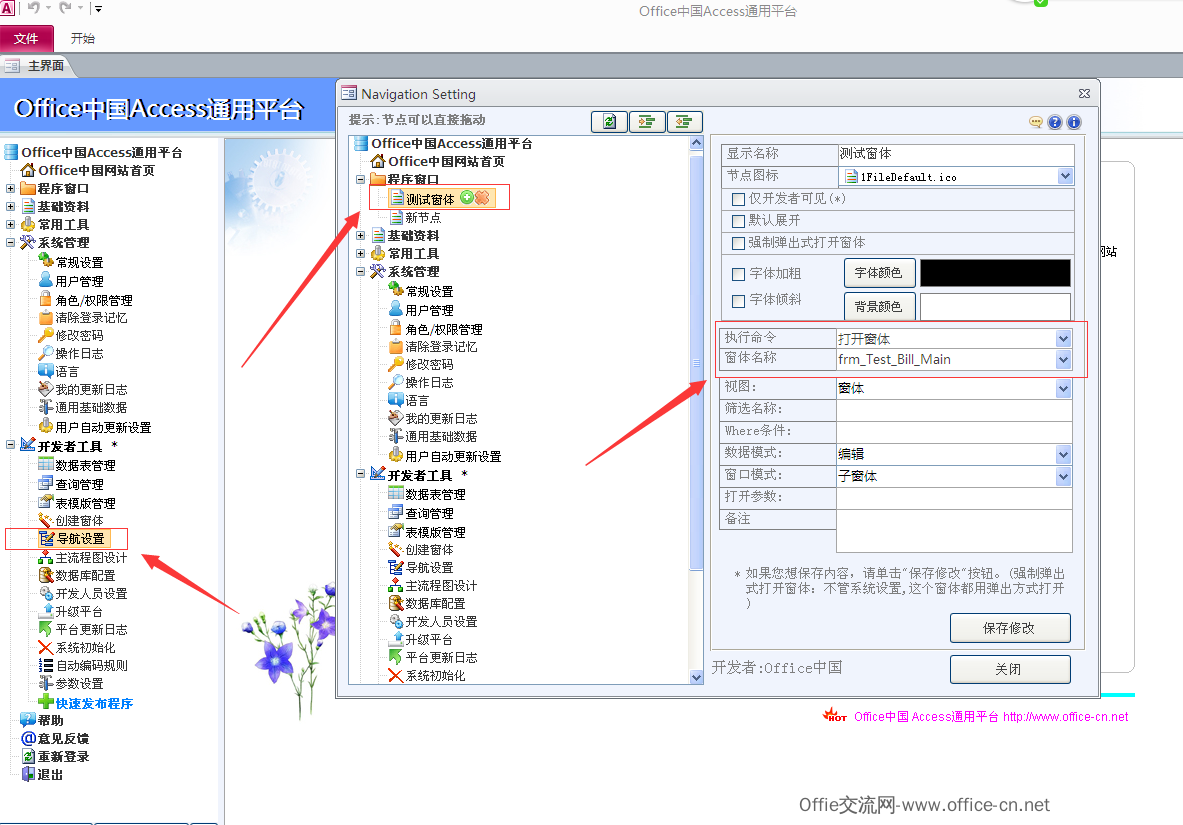Image resolution: width=1183 pixels, height=825 pixels.
Task: Open help with the question mark icon
Action: [1055, 122]
